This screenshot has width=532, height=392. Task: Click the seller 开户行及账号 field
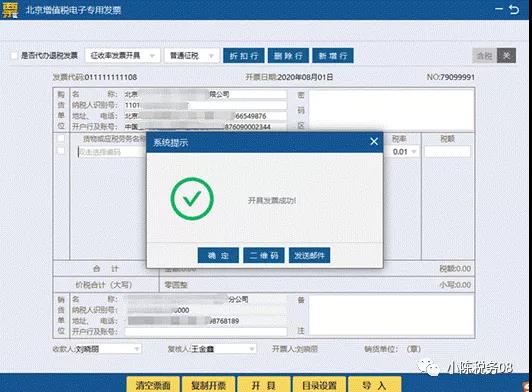click(x=206, y=332)
